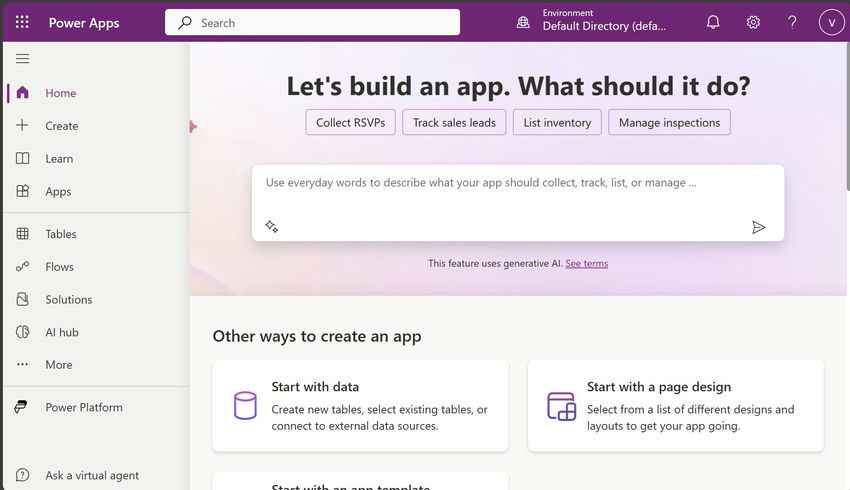Open Flows in navigation

coord(60,267)
